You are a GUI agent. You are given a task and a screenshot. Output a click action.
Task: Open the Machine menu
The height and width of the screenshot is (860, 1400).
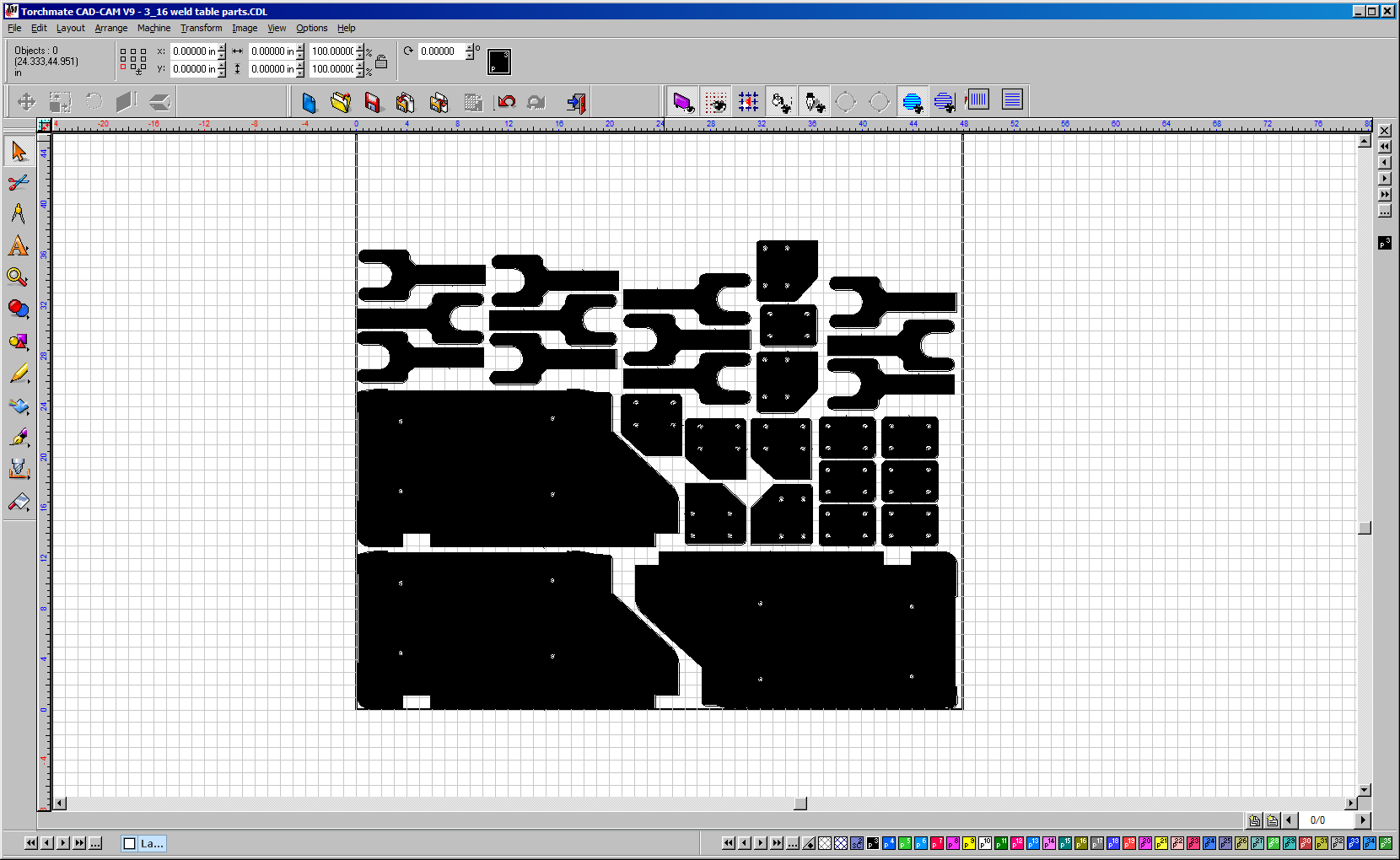click(x=153, y=28)
